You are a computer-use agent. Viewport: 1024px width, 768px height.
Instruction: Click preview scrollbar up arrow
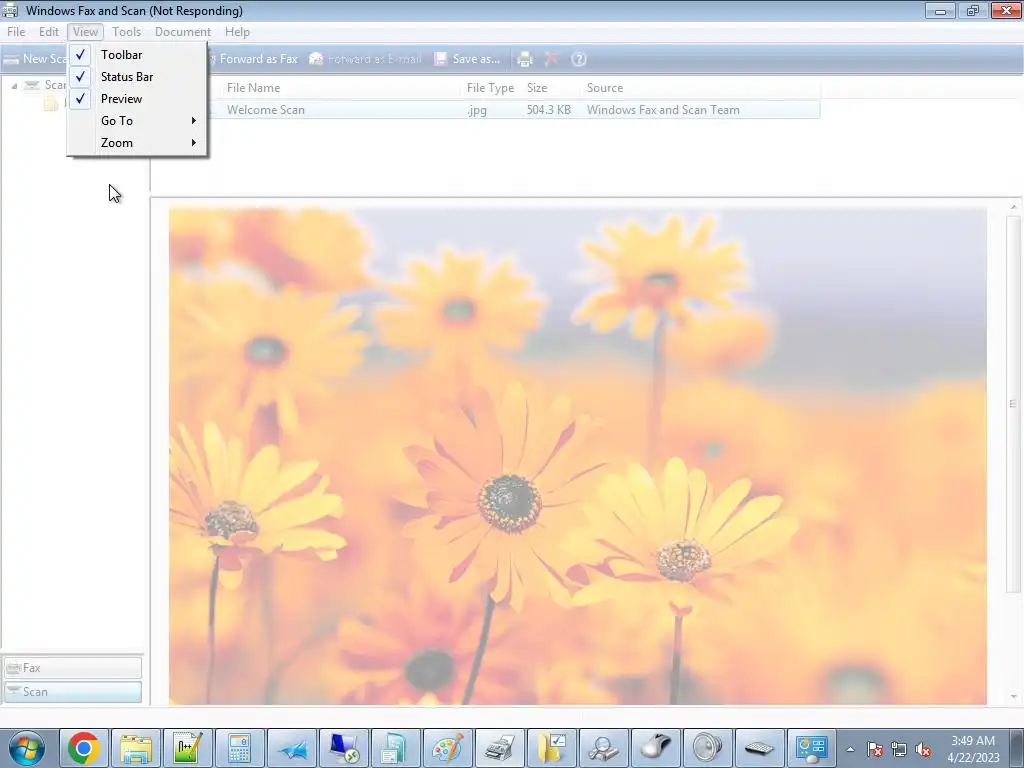[1014, 207]
